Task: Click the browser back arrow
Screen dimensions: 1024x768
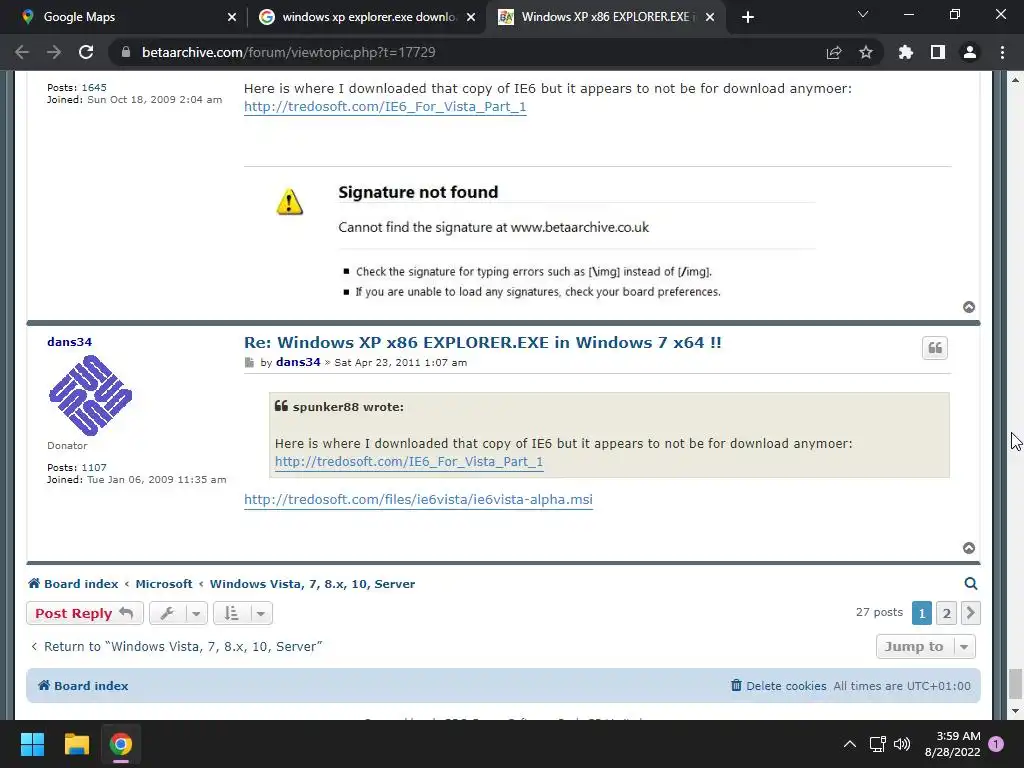Action: [x=22, y=52]
